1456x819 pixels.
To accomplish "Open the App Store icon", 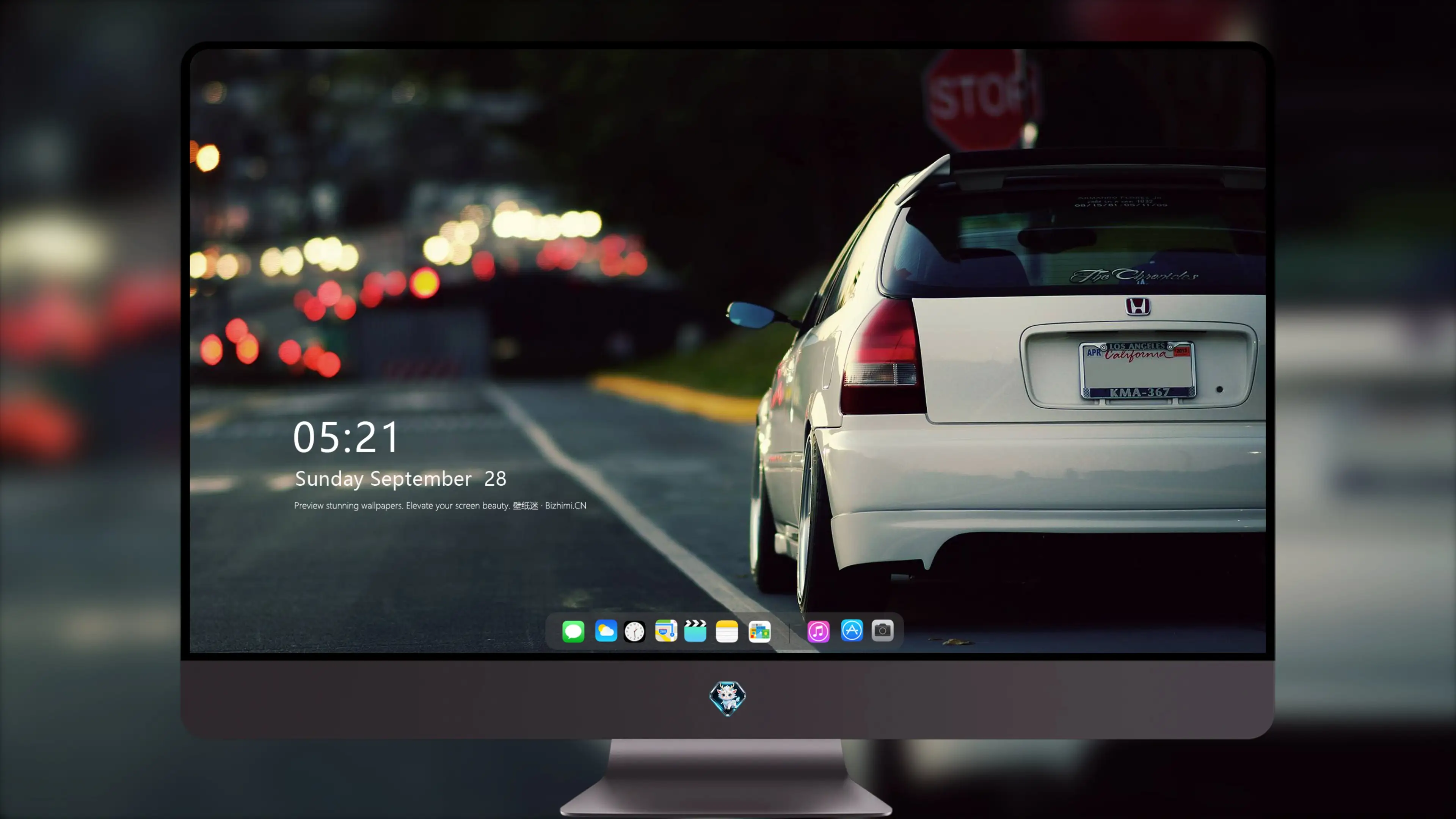I will click(x=852, y=630).
